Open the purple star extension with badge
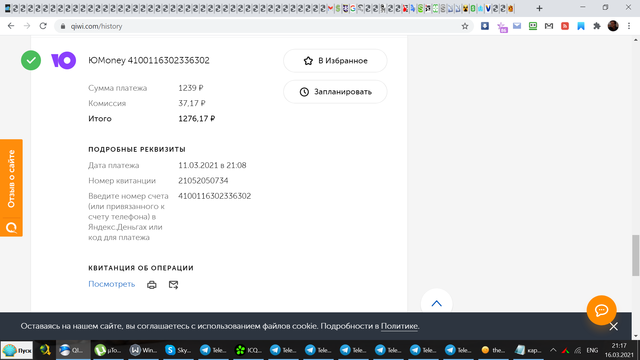This screenshot has height=360, width=640. coord(502,27)
